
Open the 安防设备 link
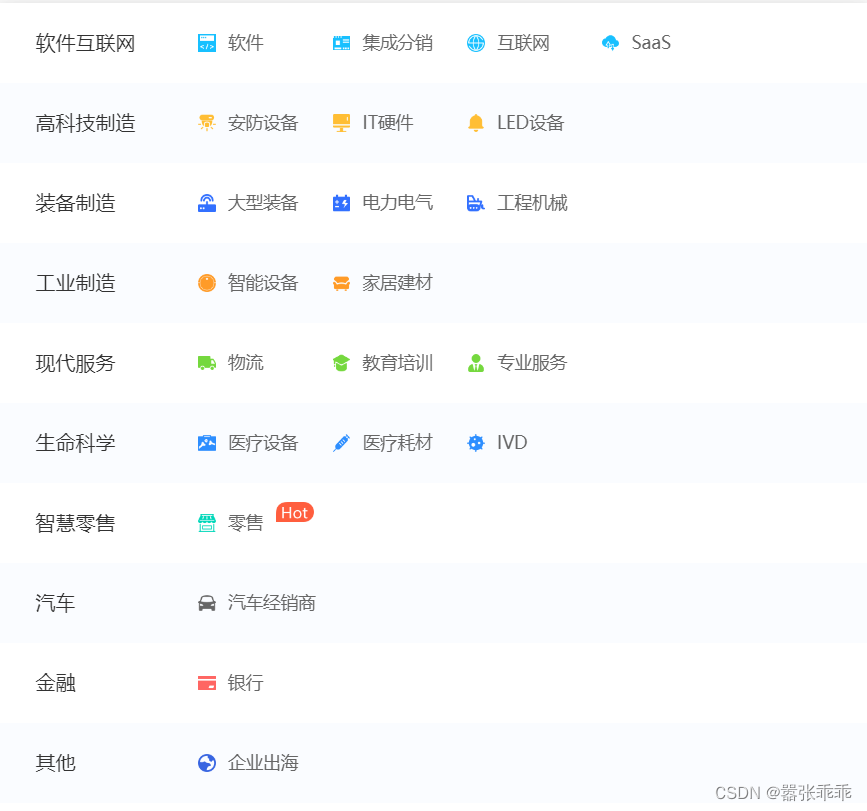pos(263,123)
